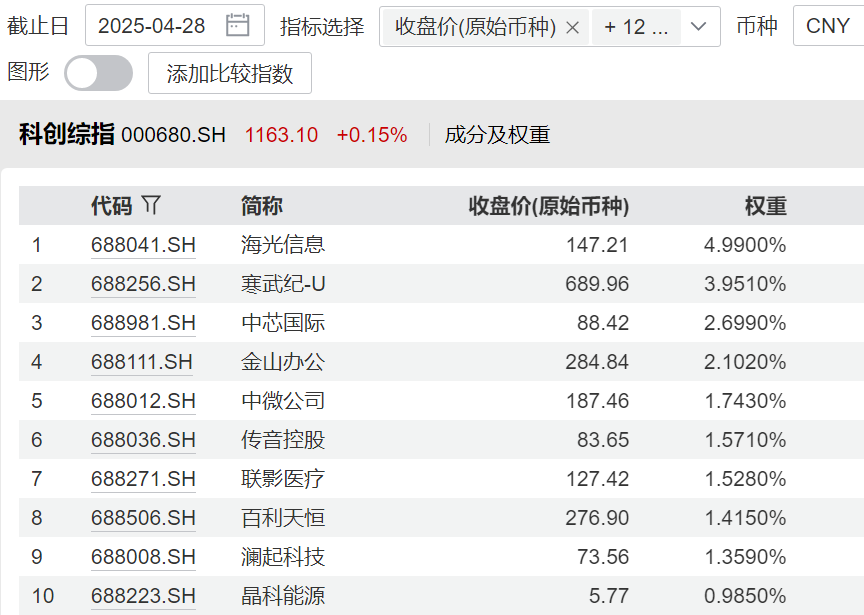Click the weight 2.6990% cell

coord(745,323)
